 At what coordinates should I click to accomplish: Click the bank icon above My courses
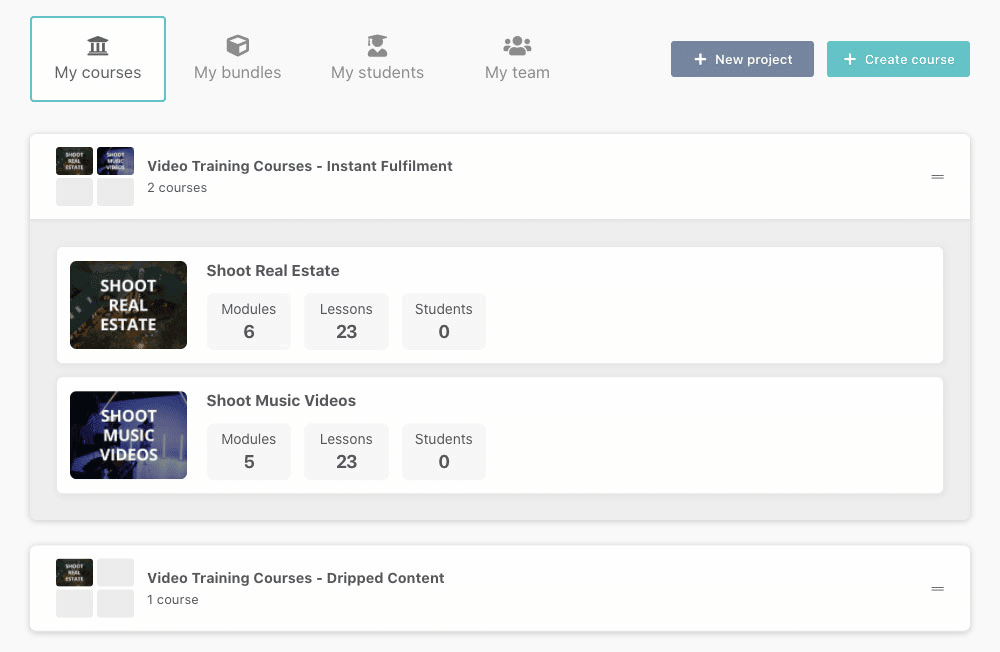(98, 46)
